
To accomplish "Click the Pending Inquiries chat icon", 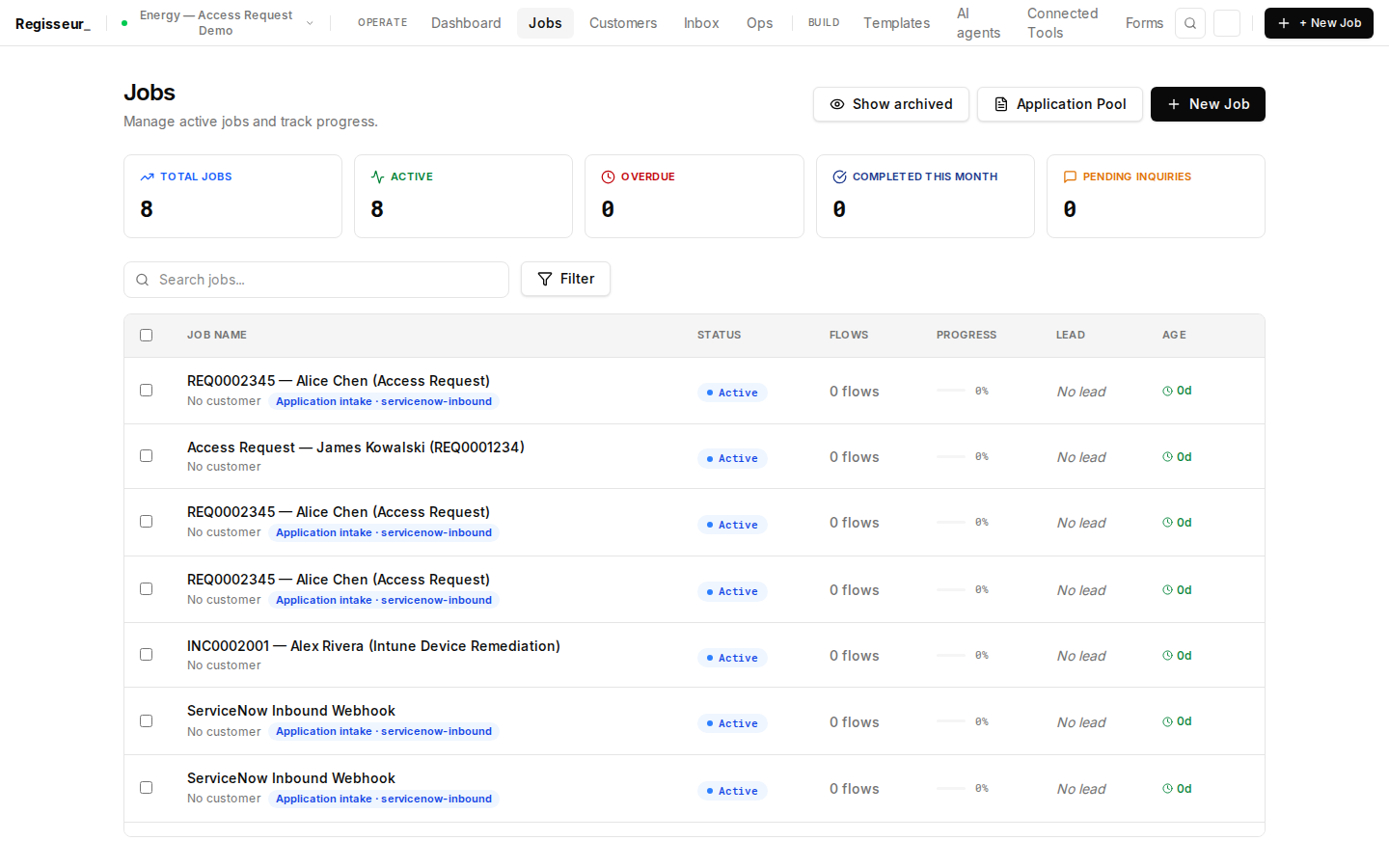I will (1070, 176).
